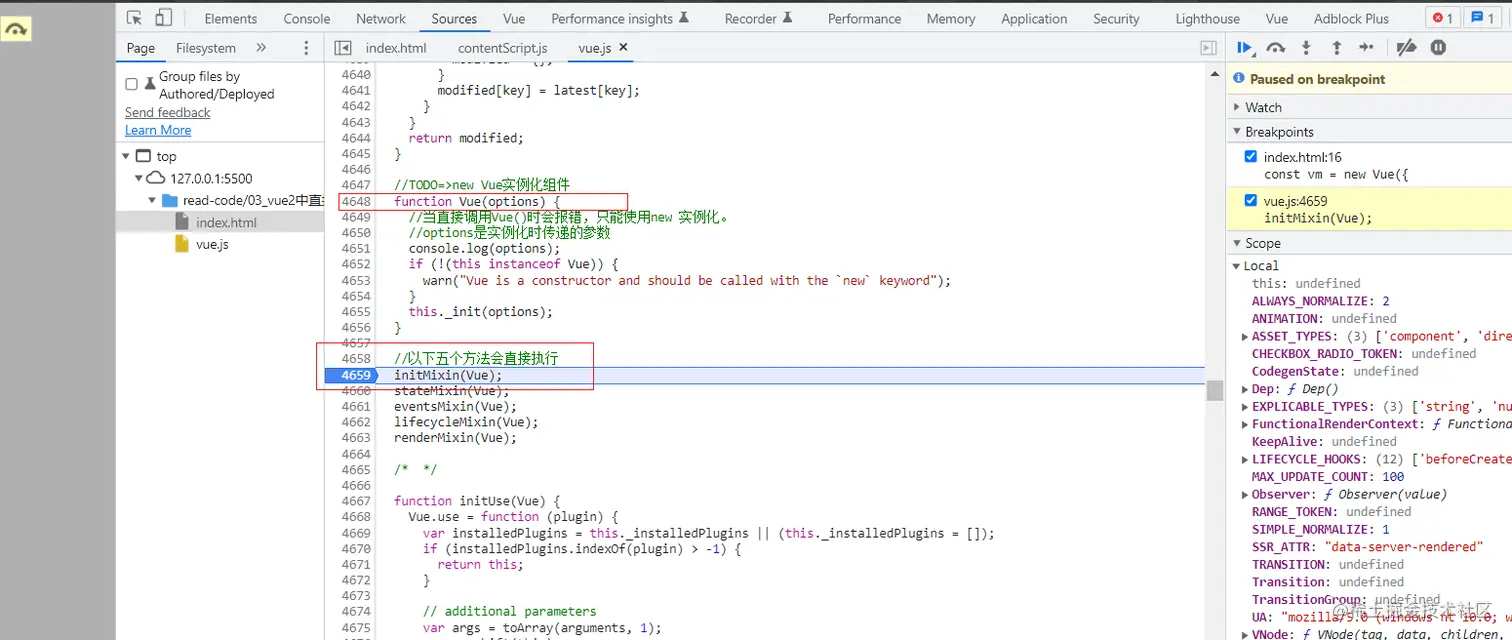This screenshot has width=1512, height=640.
Task: Step out of current function
Action: click(1336, 47)
